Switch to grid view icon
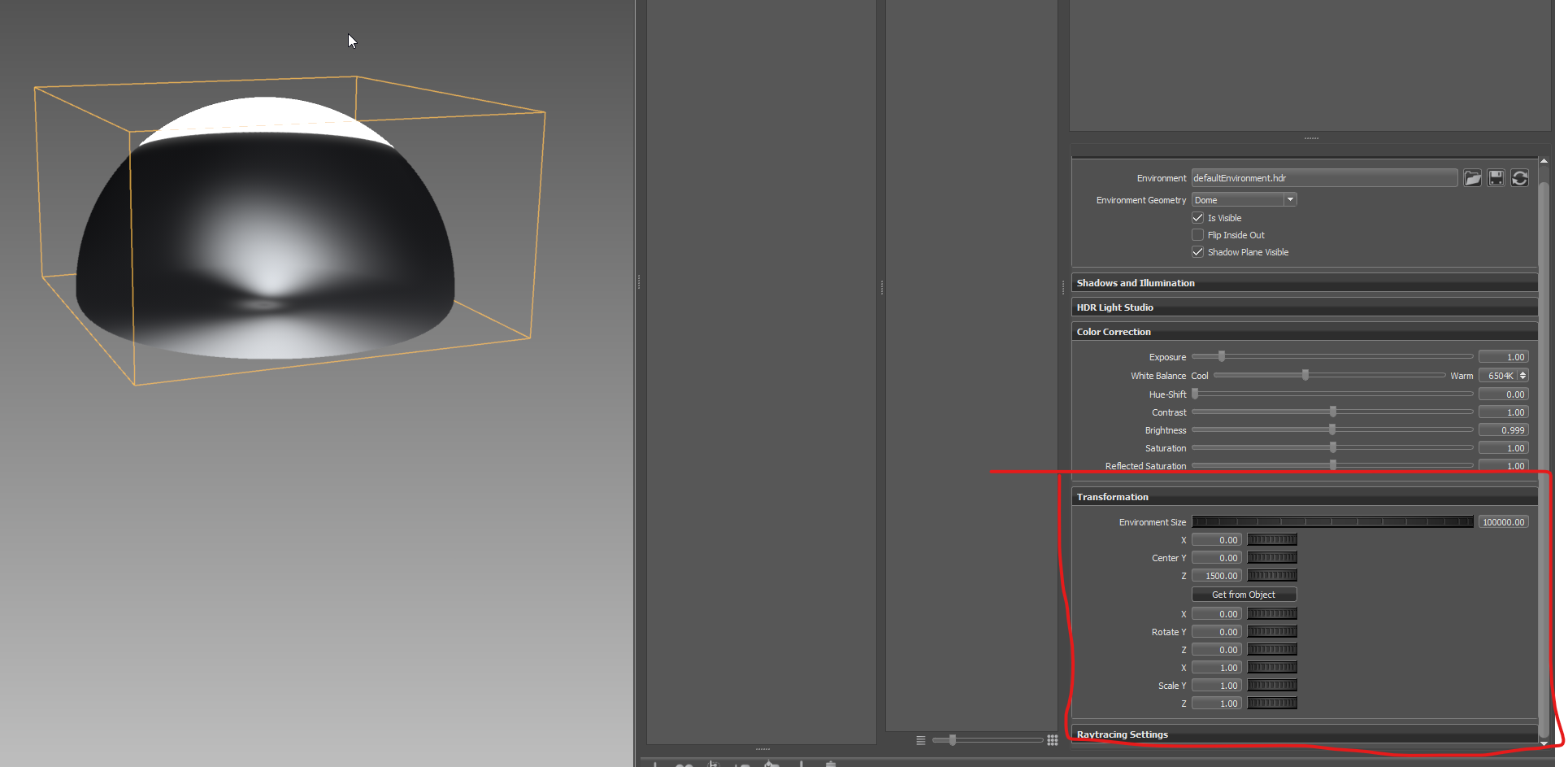1568x767 pixels. pyautogui.click(x=1053, y=740)
